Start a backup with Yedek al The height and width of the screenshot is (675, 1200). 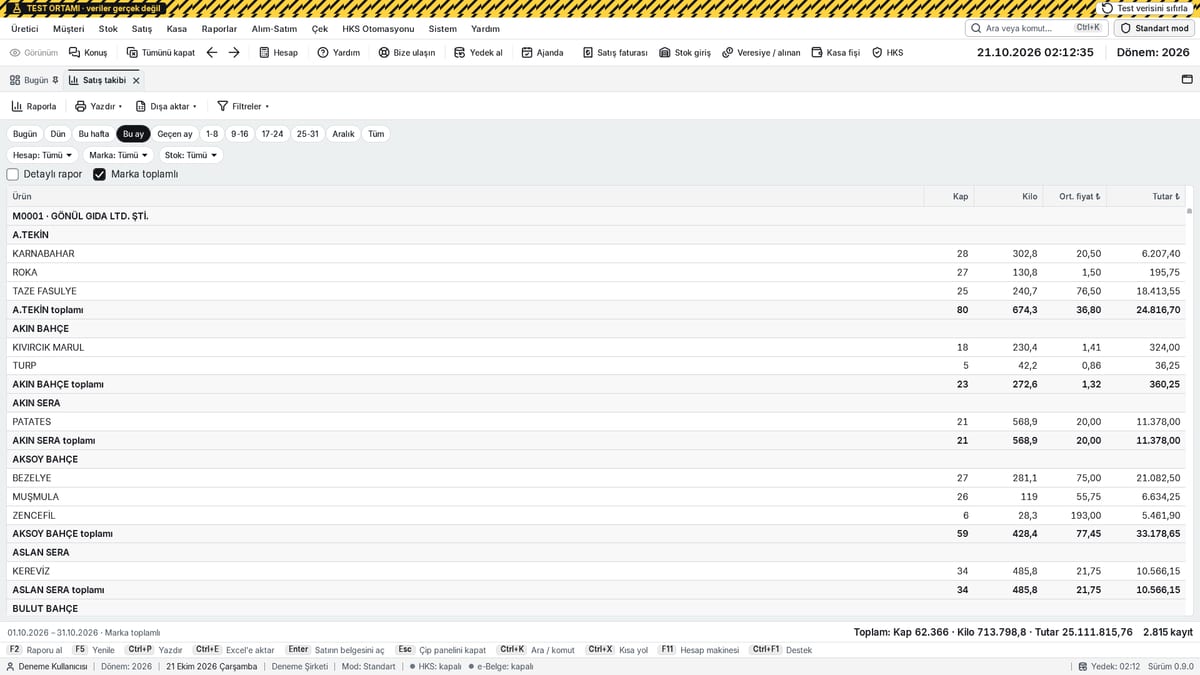[x=478, y=52]
